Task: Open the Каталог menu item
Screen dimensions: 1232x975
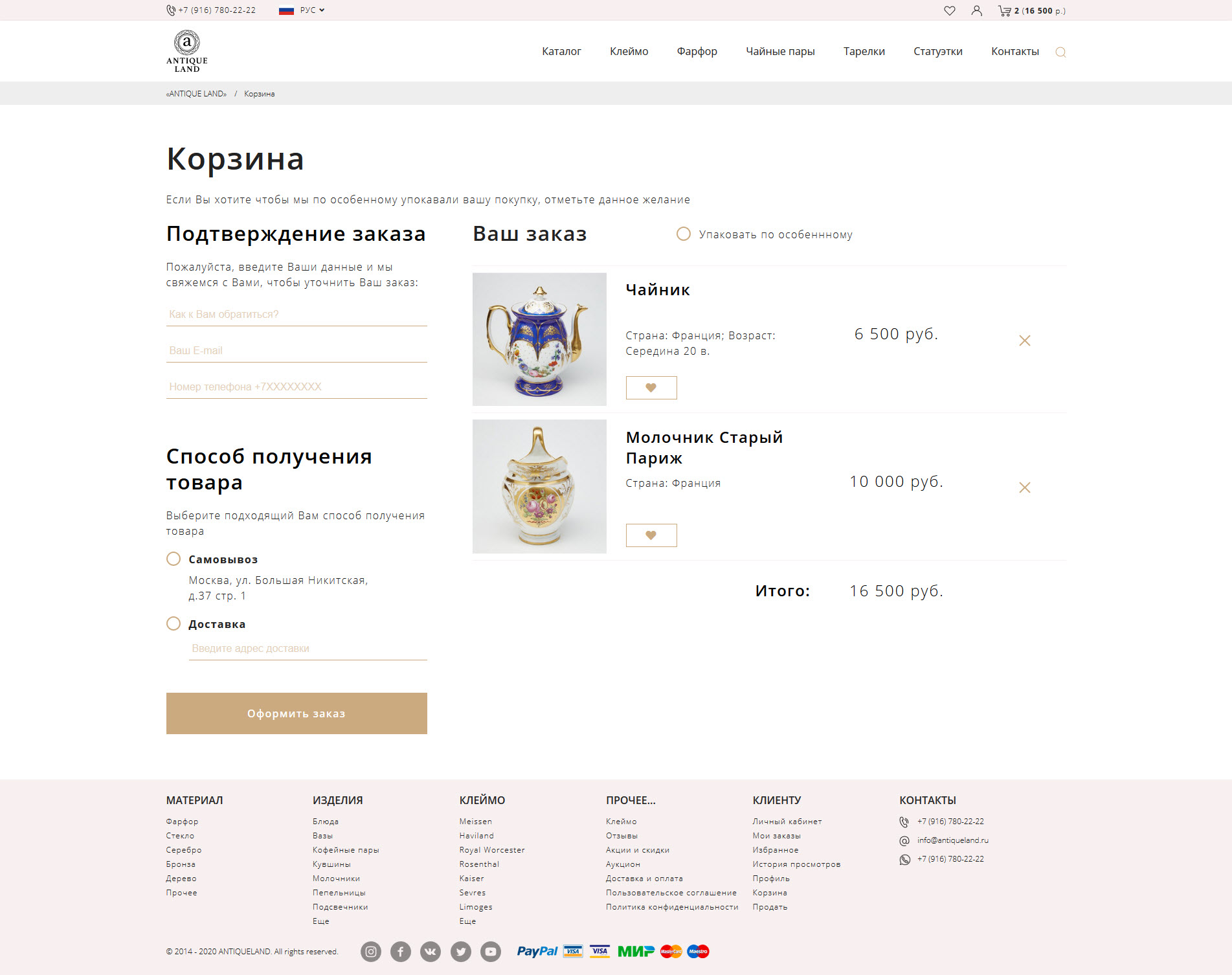Action: tap(561, 51)
